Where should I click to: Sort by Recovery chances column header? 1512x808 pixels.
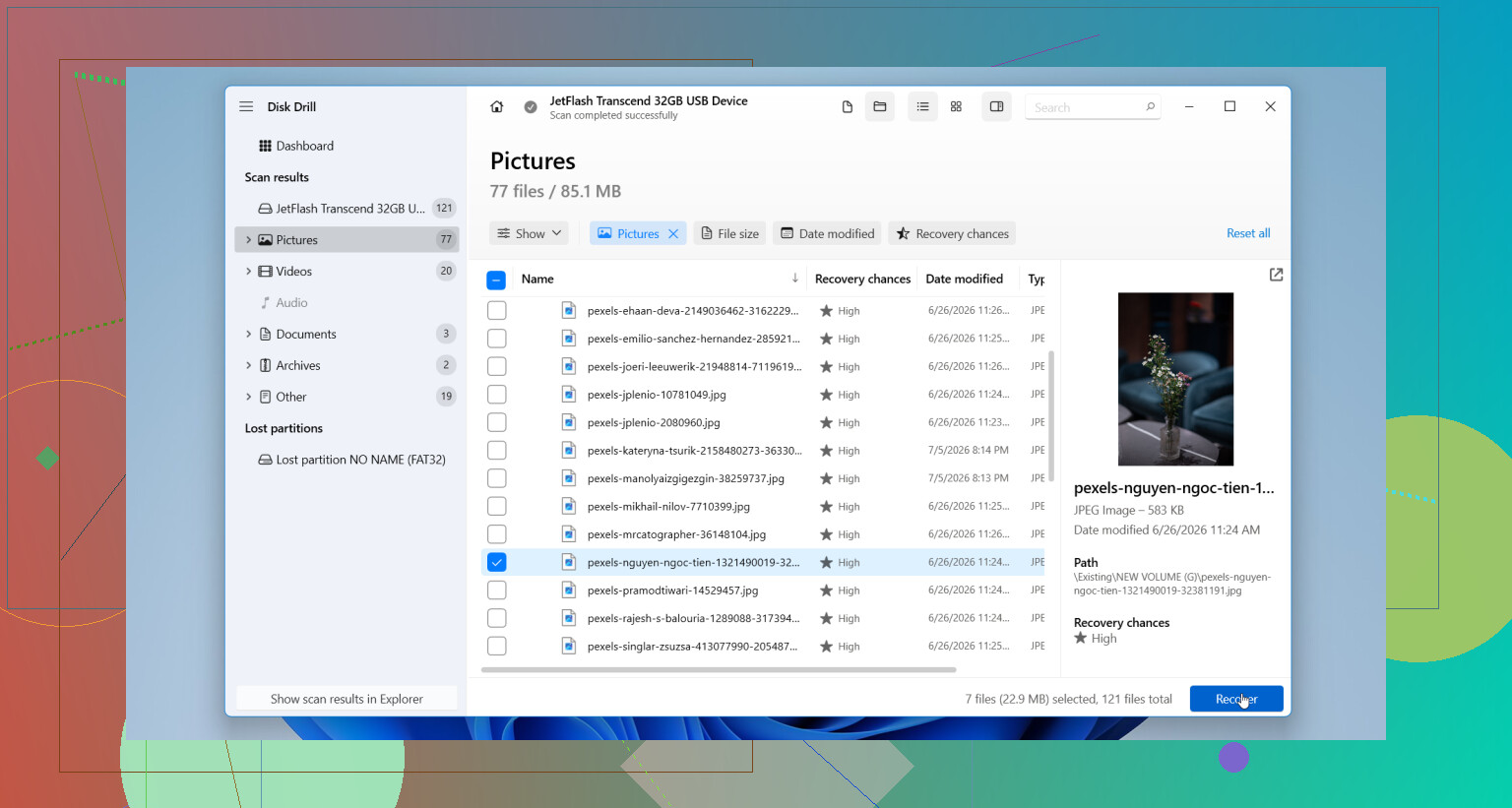[862, 279]
